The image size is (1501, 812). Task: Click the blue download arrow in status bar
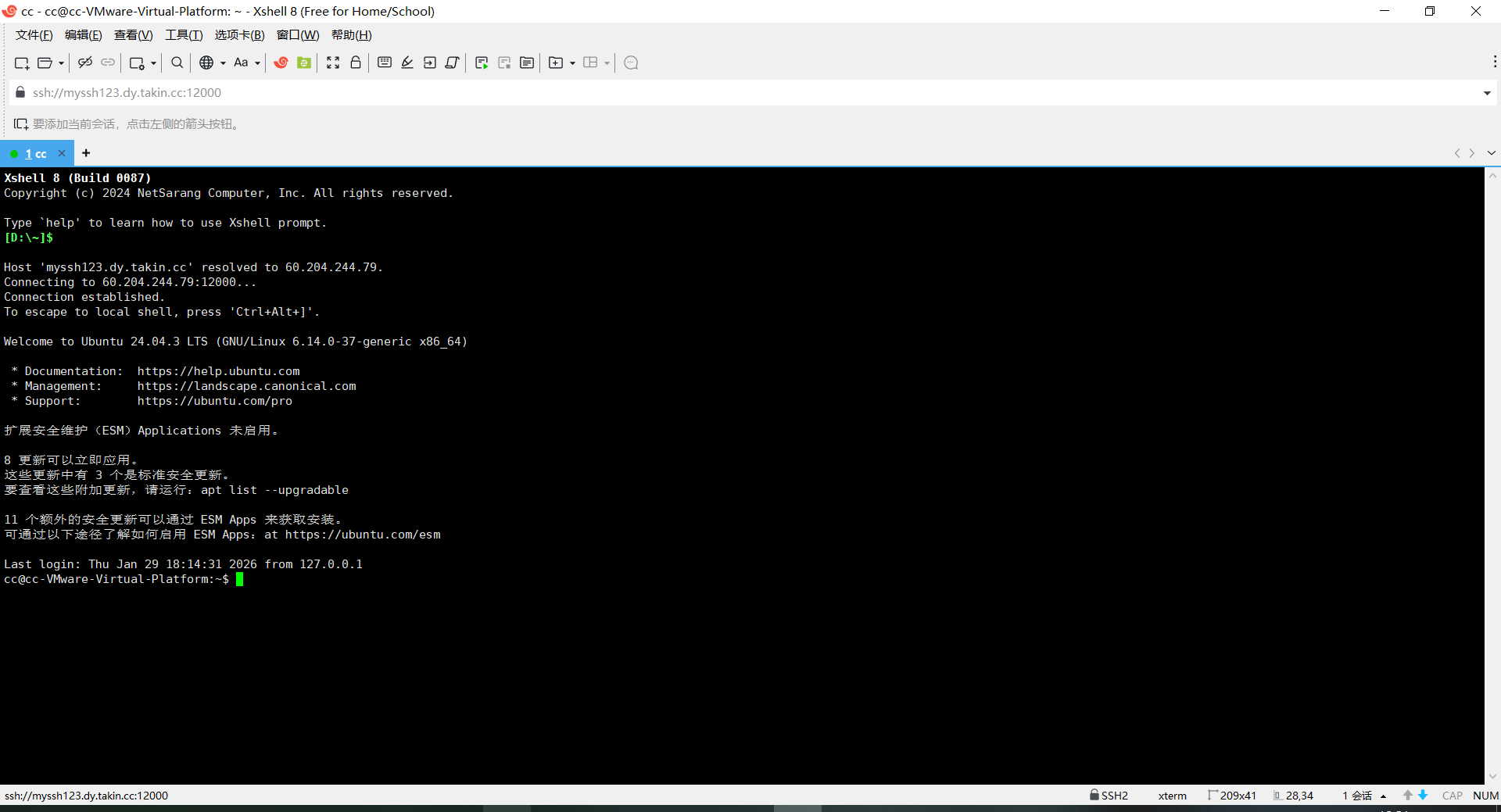(1423, 795)
